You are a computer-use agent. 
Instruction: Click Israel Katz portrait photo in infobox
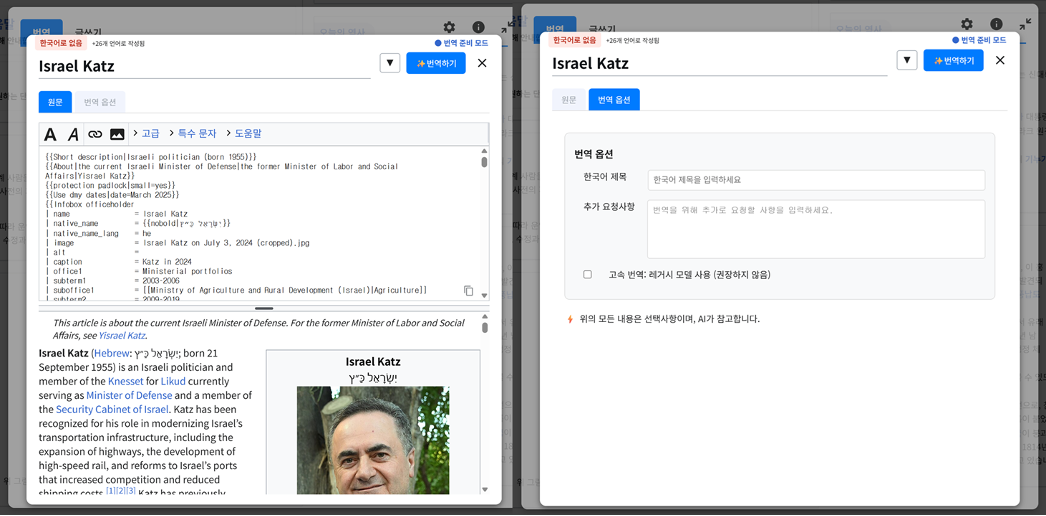coord(373,440)
